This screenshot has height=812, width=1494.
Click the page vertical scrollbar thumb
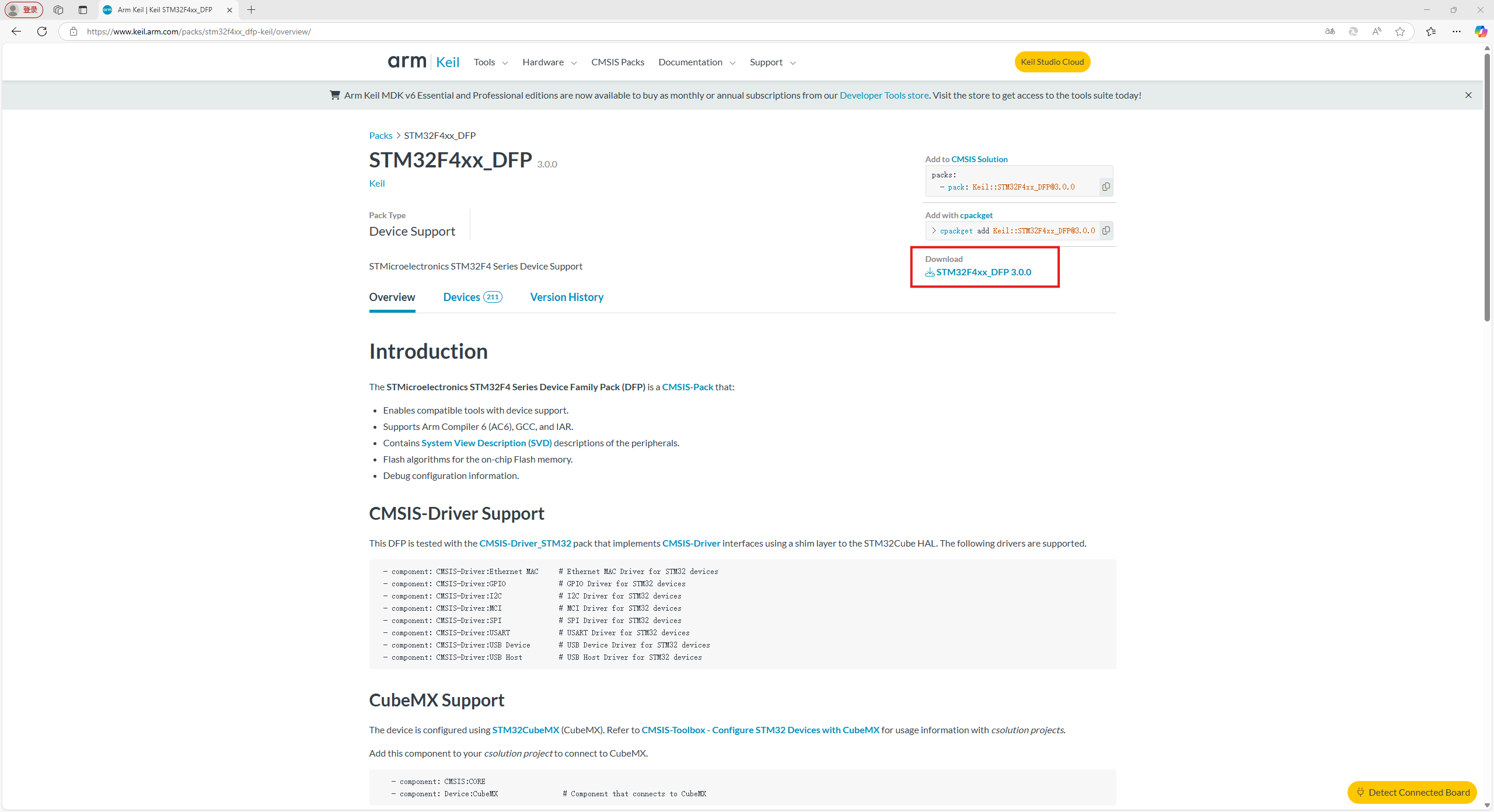[1488, 187]
